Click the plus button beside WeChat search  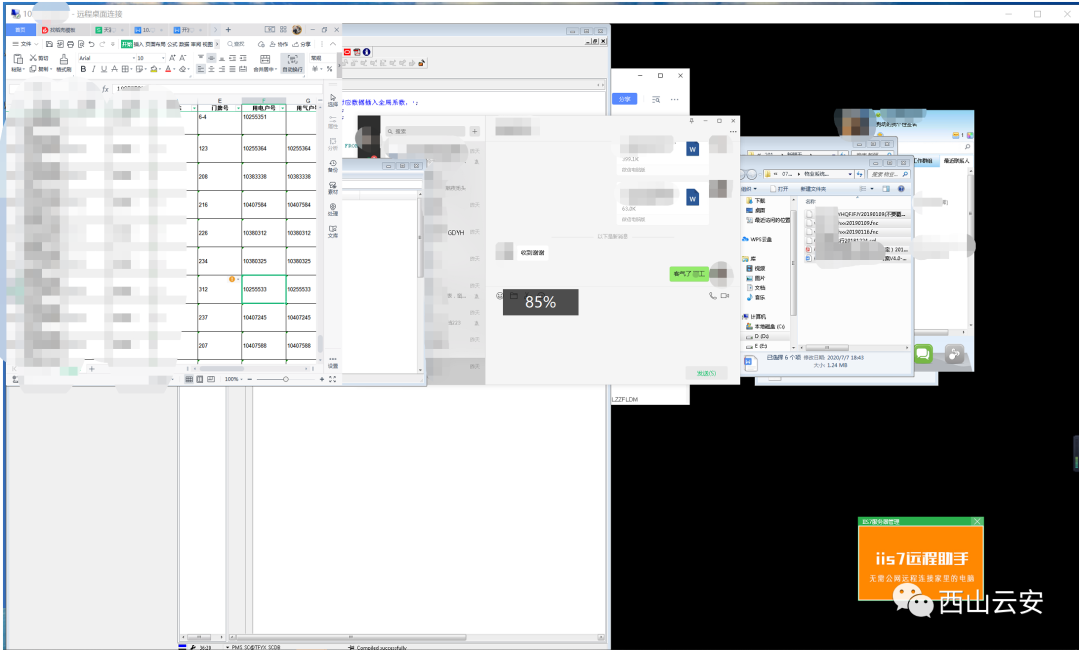[x=475, y=131]
